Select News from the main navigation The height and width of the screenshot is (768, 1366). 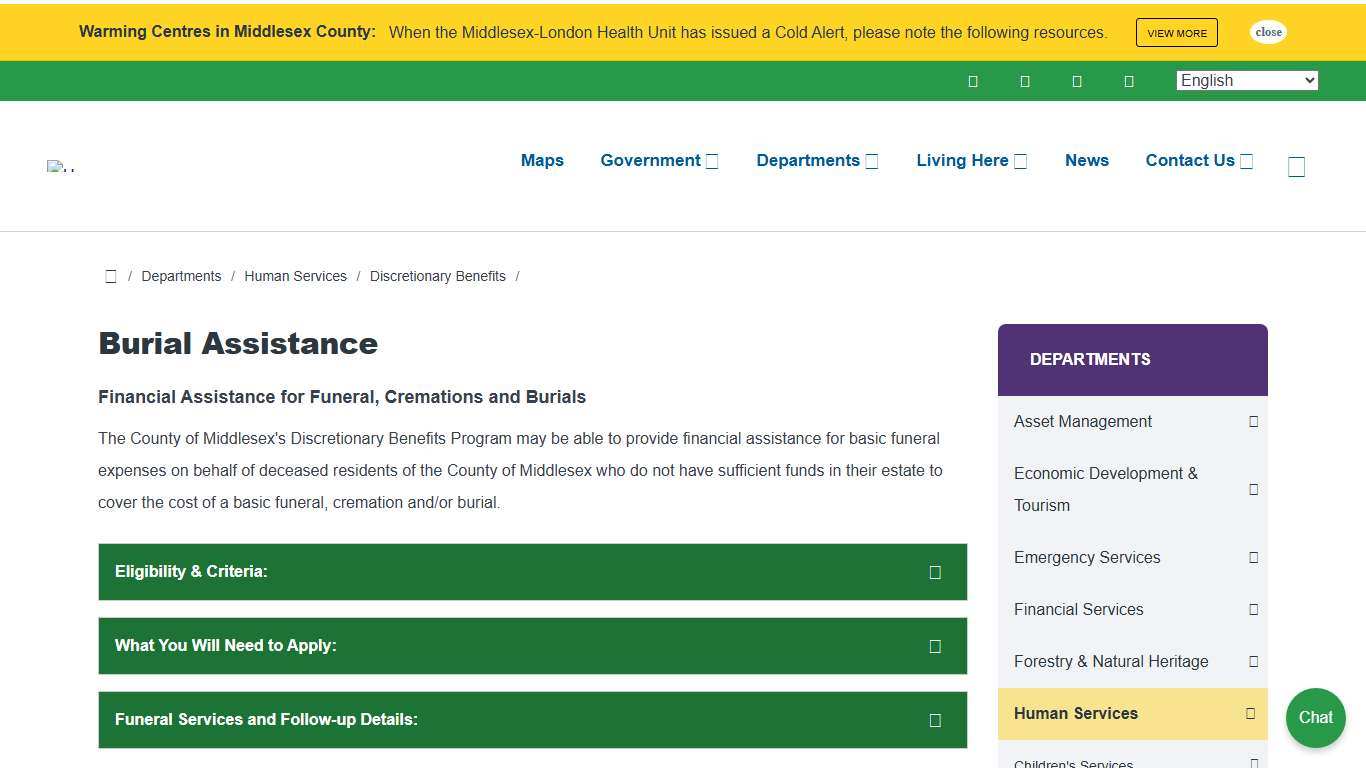[x=1086, y=161]
